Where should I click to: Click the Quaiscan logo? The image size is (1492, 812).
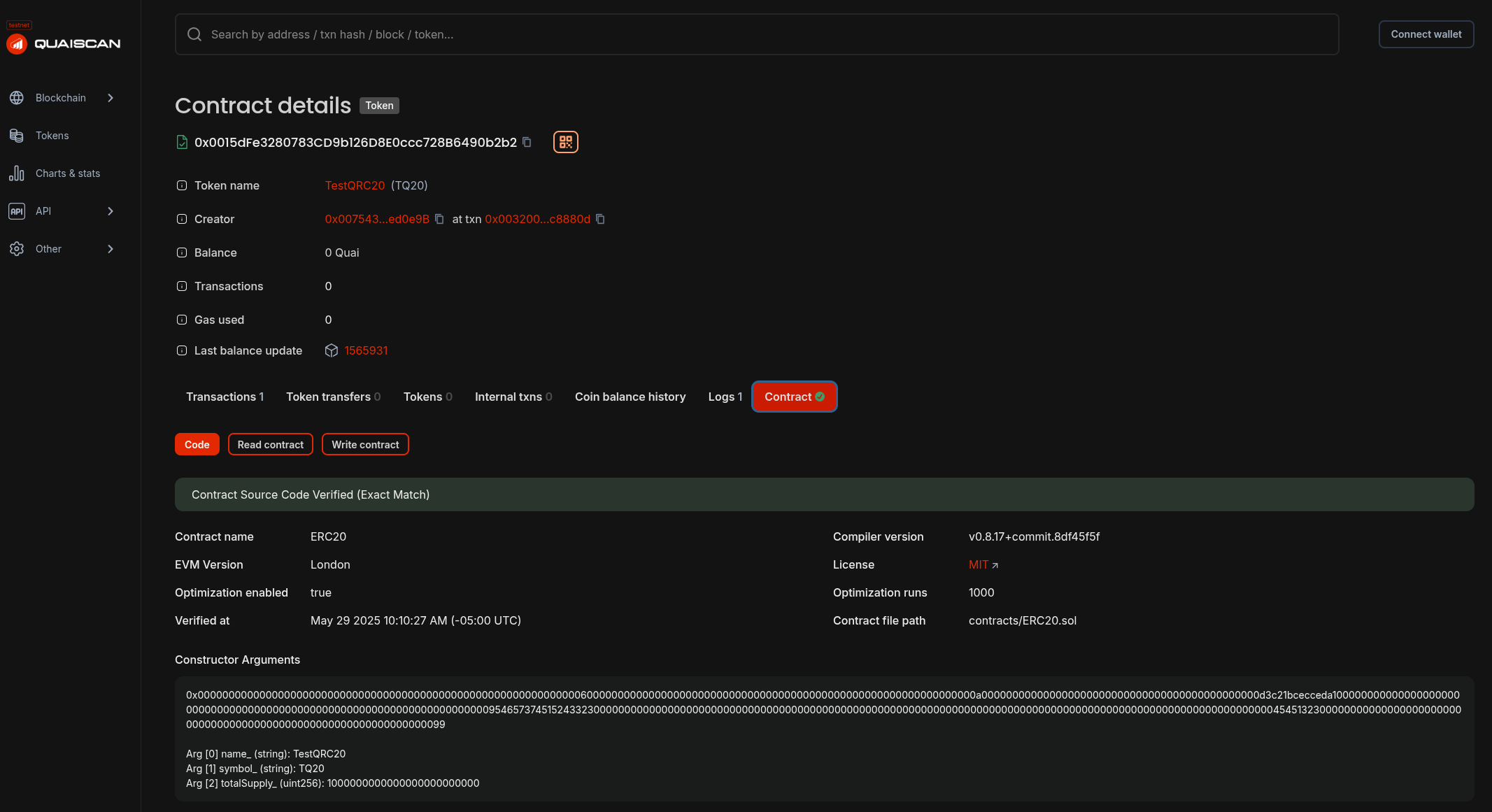(64, 43)
